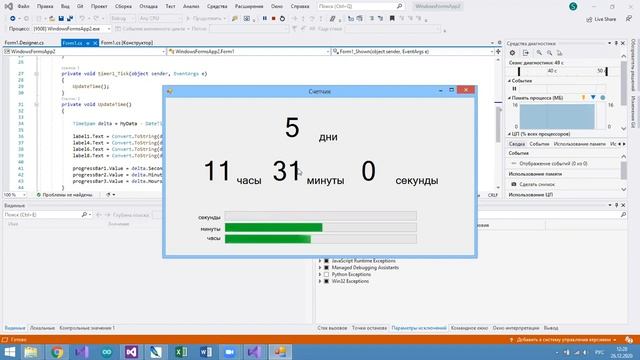This screenshot has width=640, height=360.
Task: Enable Python Exceptions checkbox
Action: (327, 275)
